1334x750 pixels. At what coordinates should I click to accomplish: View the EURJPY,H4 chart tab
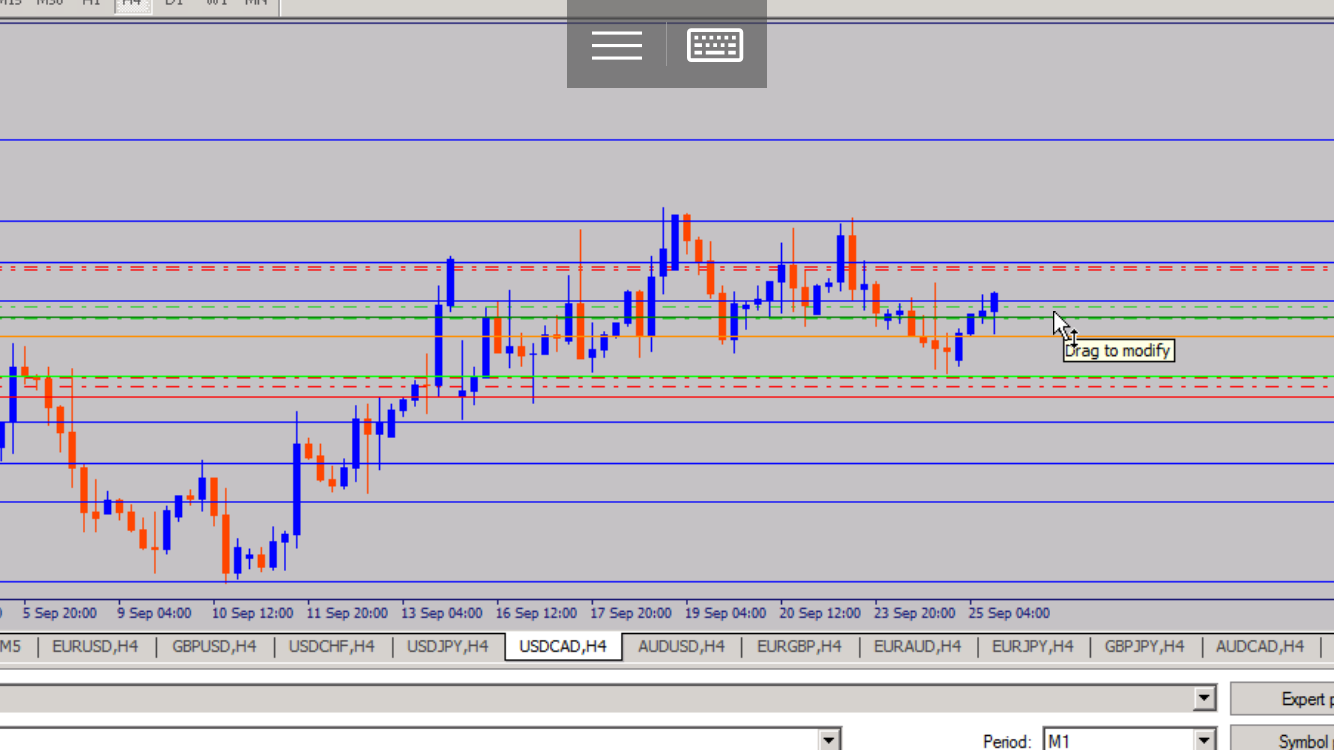(x=1032, y=646)
